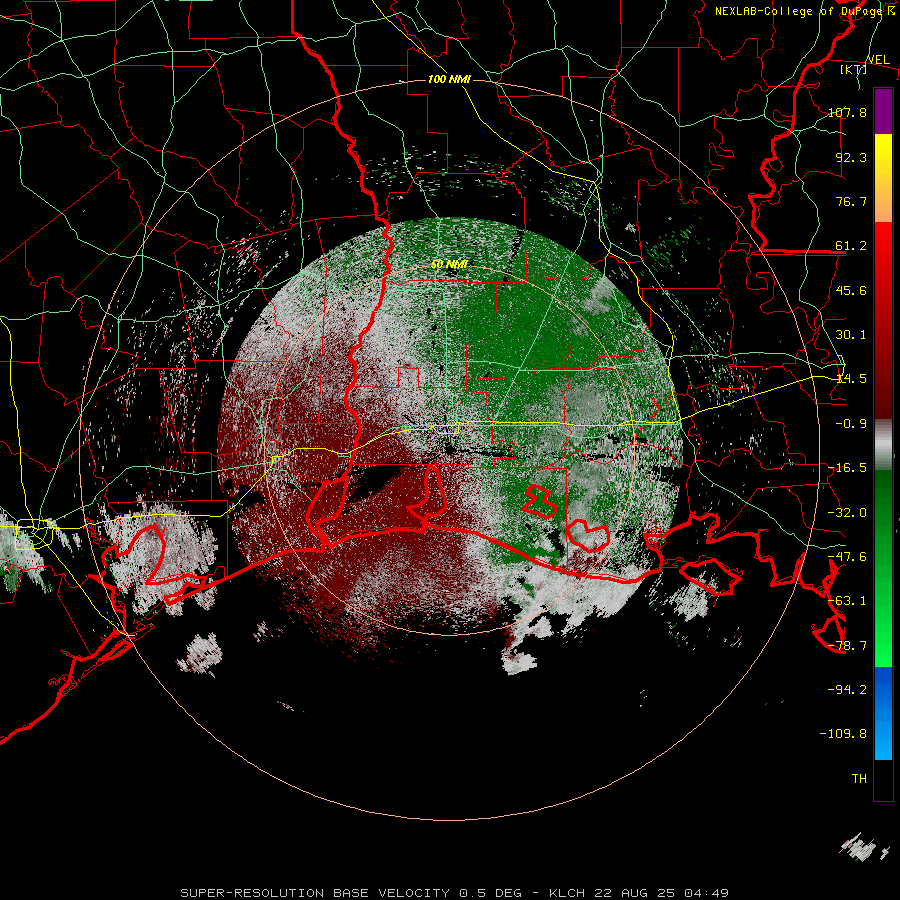The image size is (900, 900).
Task: Click the VEL legend title
Action: pyautogui.click(x=878, y=60)
